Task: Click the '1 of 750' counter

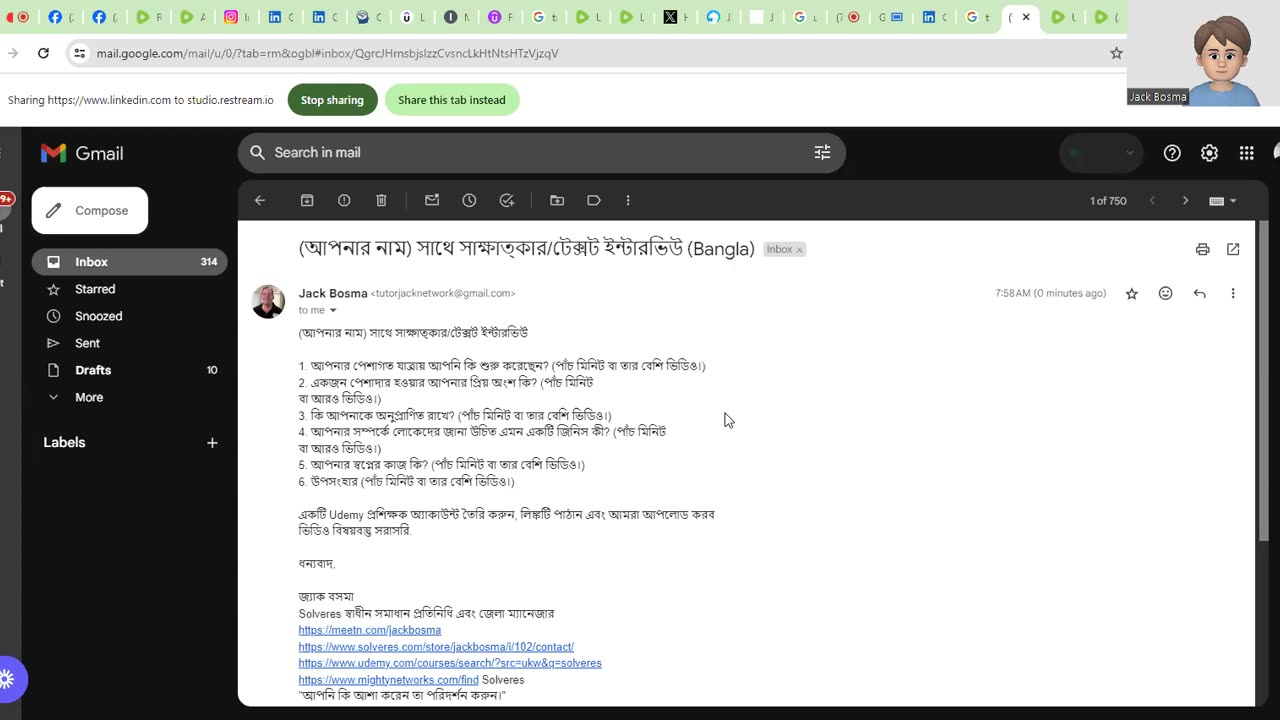Action: (1108, 201)
